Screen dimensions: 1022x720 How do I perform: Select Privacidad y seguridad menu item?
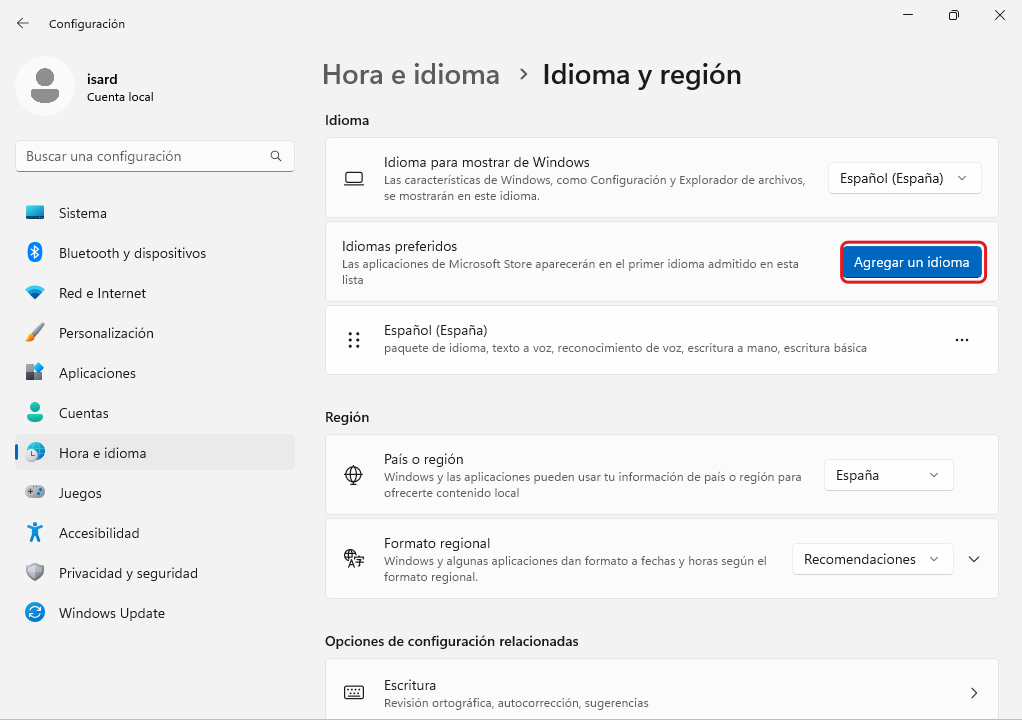pos(128,573)
